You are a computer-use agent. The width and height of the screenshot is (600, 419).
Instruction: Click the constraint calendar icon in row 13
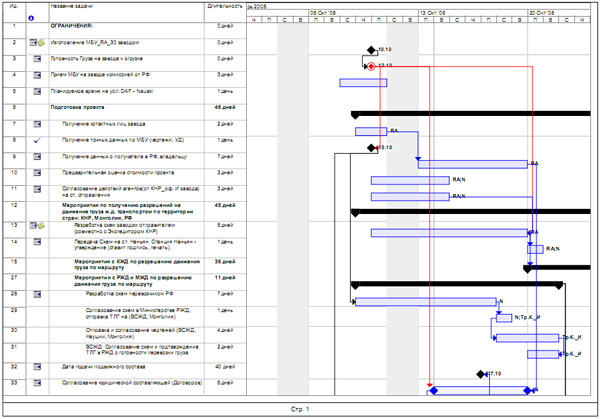[34, 227]
